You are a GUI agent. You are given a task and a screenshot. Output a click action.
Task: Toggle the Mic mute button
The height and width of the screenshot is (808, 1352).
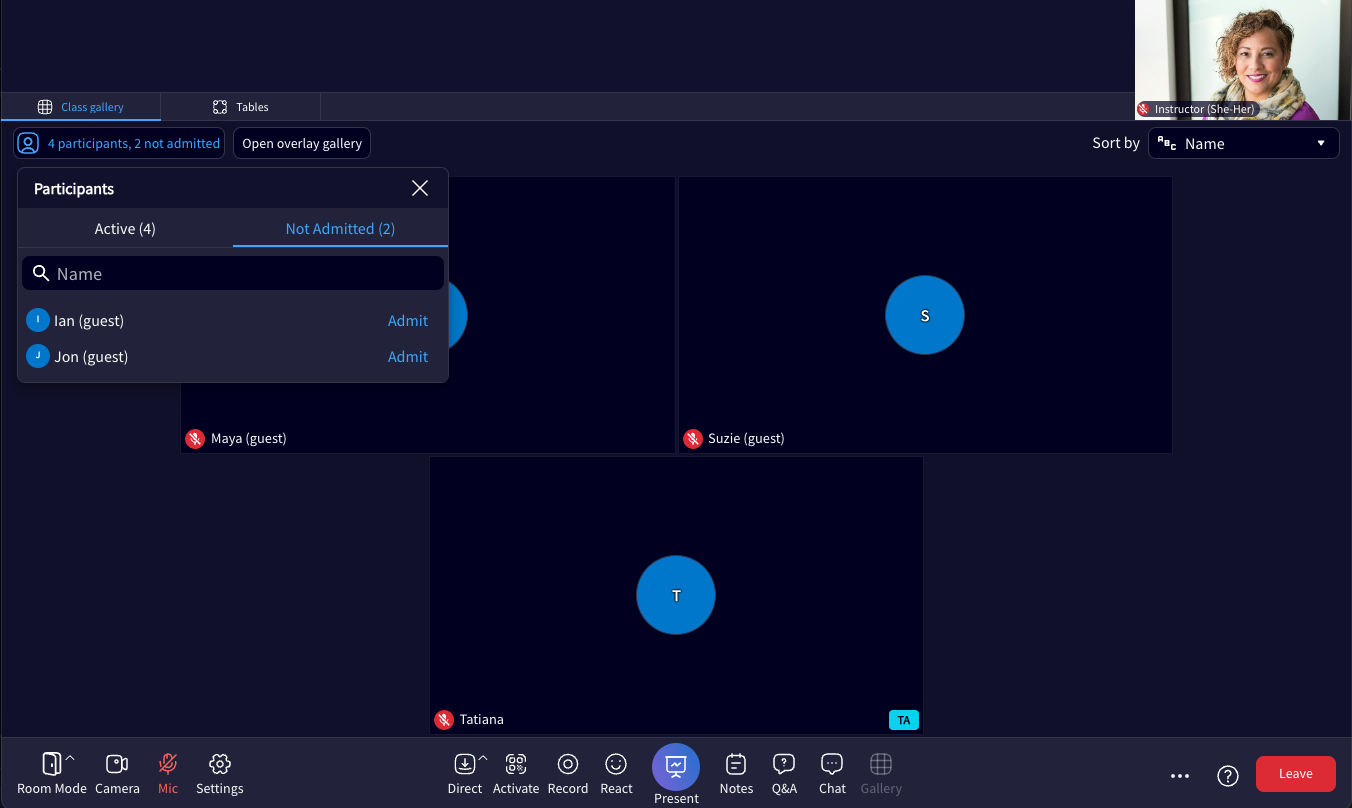coord(168,765)
